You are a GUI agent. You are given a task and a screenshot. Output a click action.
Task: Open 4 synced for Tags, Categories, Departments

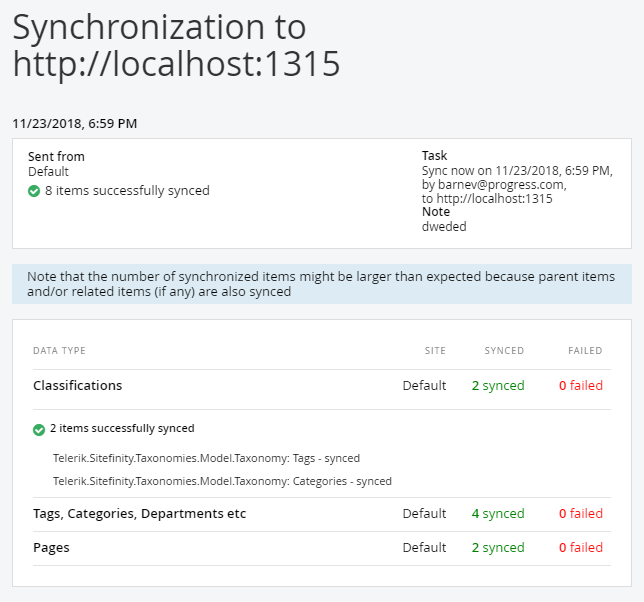pyautogui.click(x=498, y=513)
